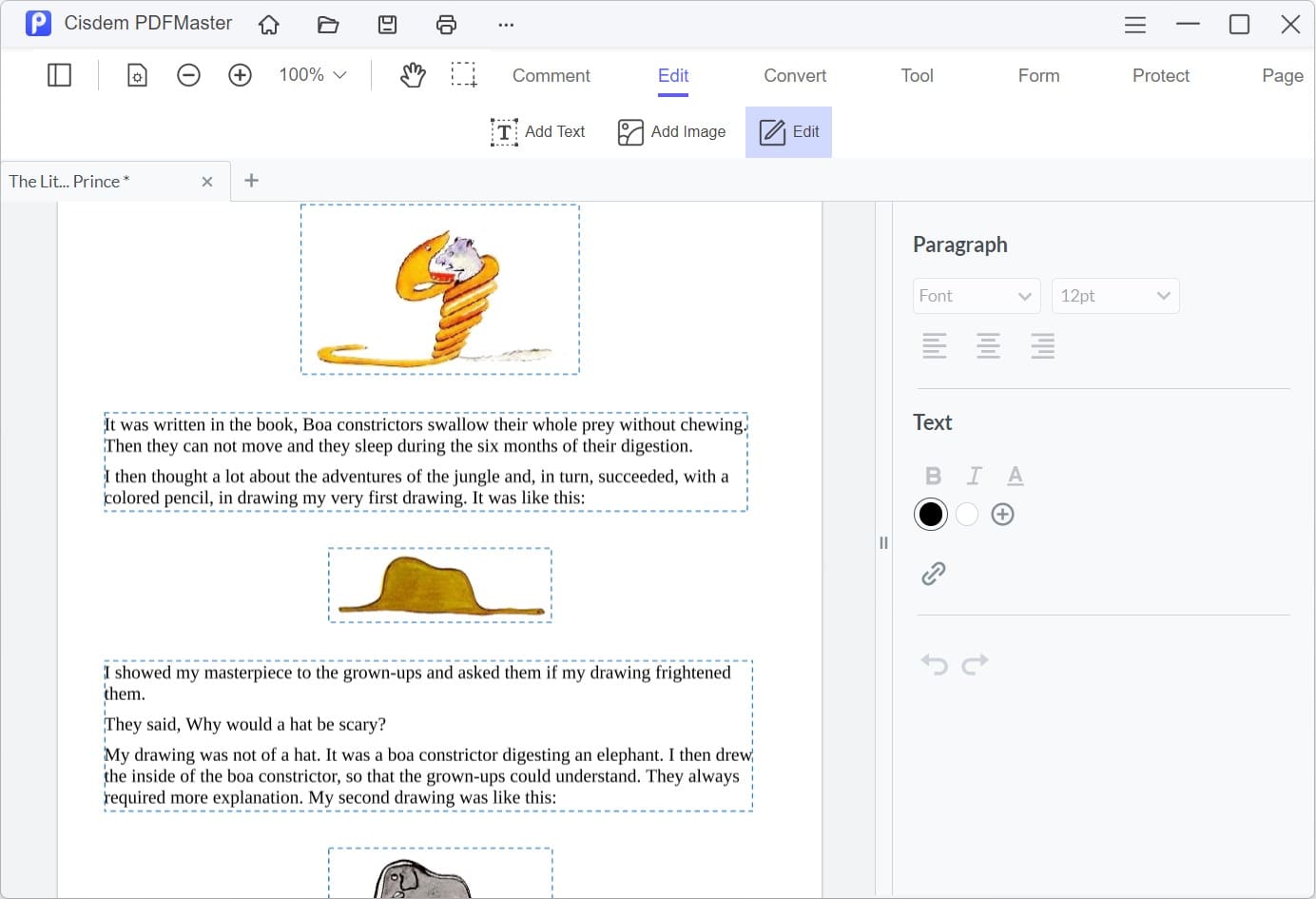Undo the last edit
The height and width of the screenshot is (899, 1316).
click(x=934, y=663)
